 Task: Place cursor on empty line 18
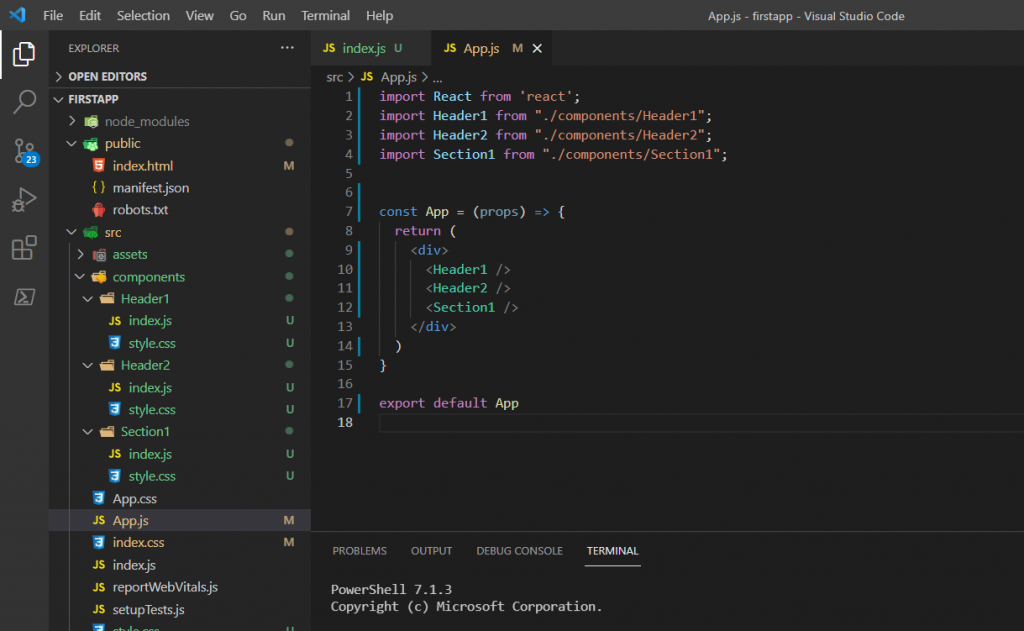[x=600, y=423]
